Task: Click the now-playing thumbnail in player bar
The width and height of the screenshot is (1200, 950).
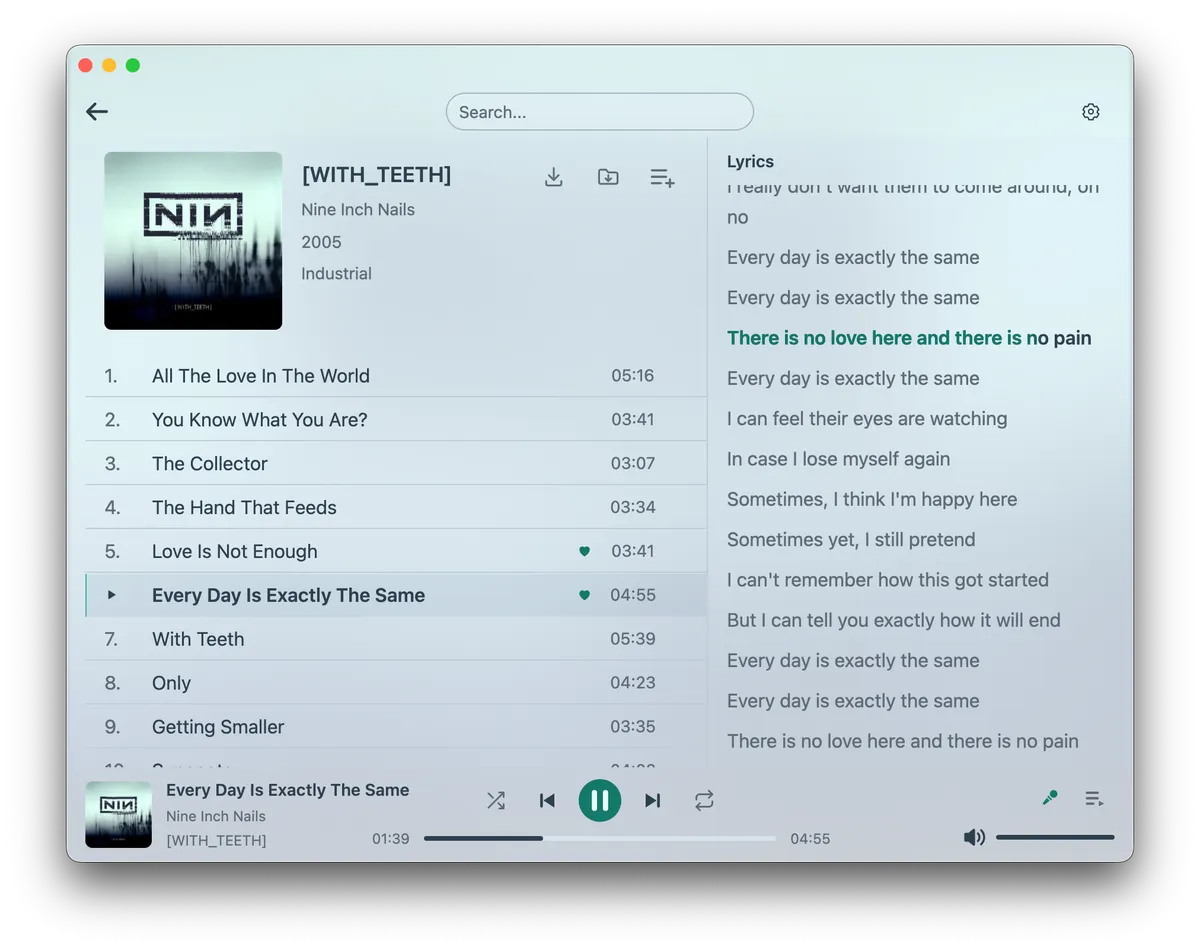Action: pyautogui.click(x=119, y=814)
